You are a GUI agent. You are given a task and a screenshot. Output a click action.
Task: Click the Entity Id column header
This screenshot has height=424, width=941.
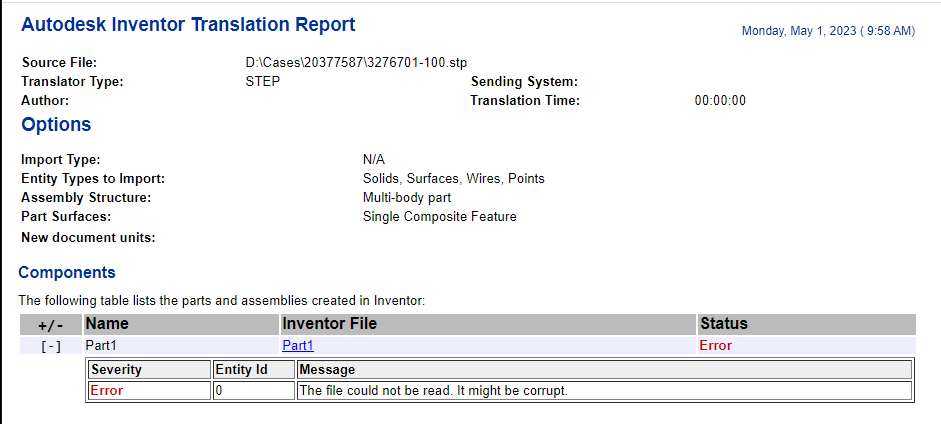point(241,370)
